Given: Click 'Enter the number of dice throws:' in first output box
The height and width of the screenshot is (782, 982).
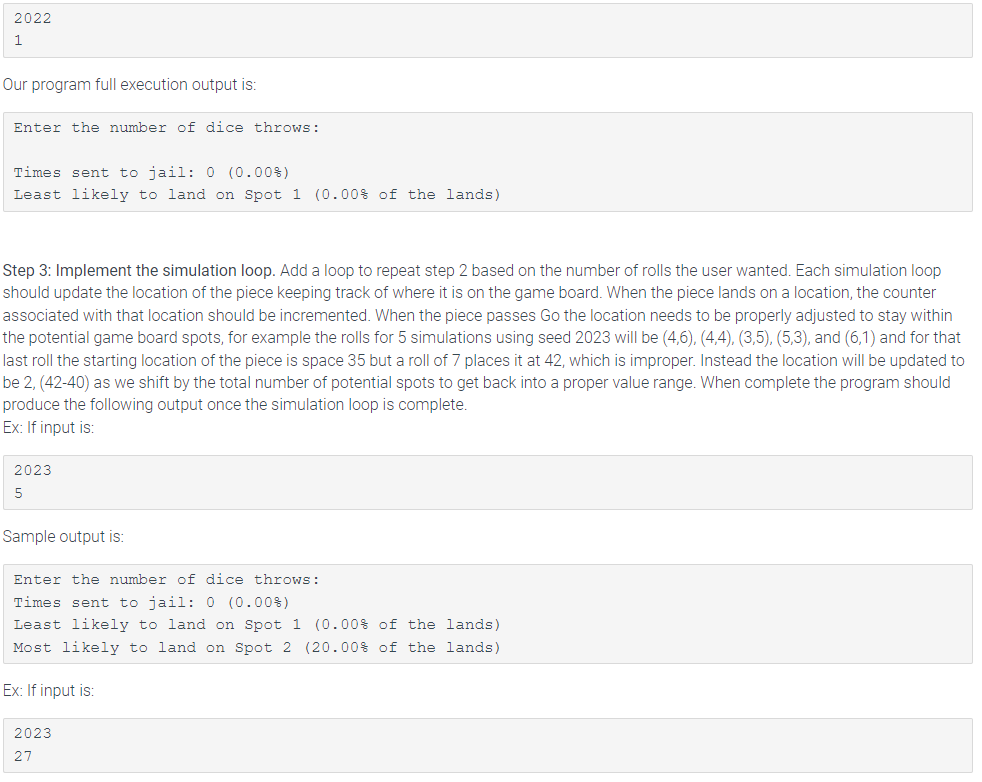Looking at the screenshot, I should coord(167,128).
